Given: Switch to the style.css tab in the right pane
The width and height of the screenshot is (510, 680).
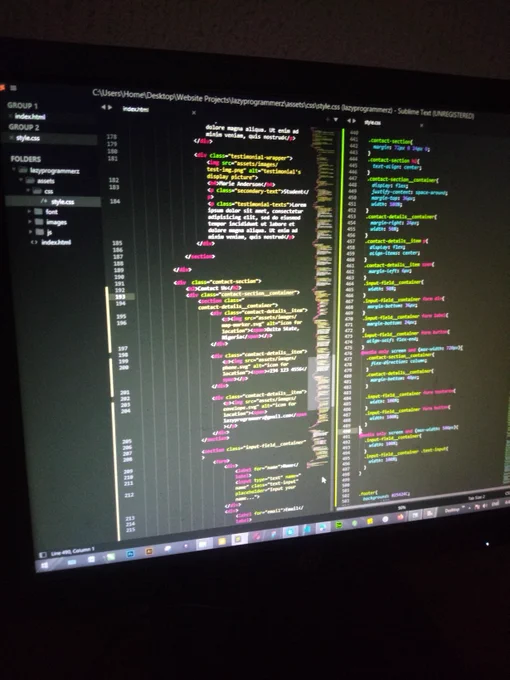Looking at the screenshot, I should [372, 122].
